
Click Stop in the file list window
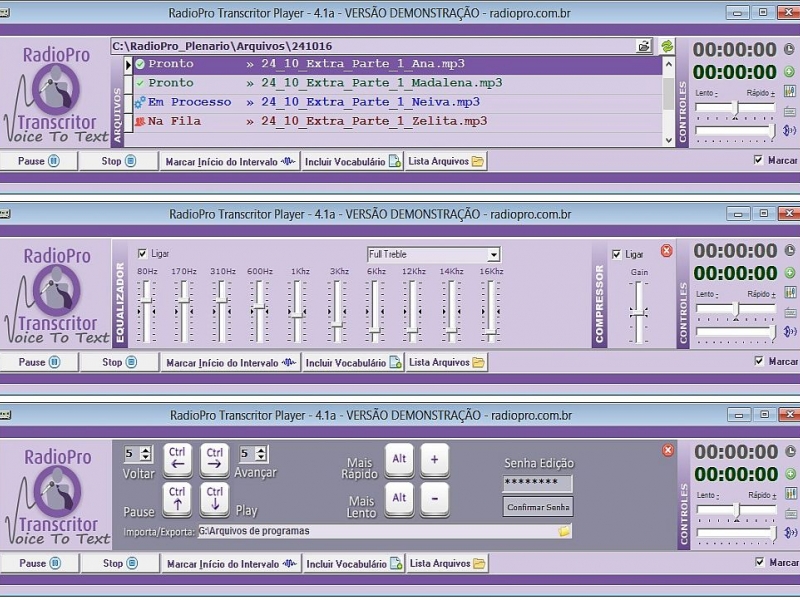tap(119, 161)
